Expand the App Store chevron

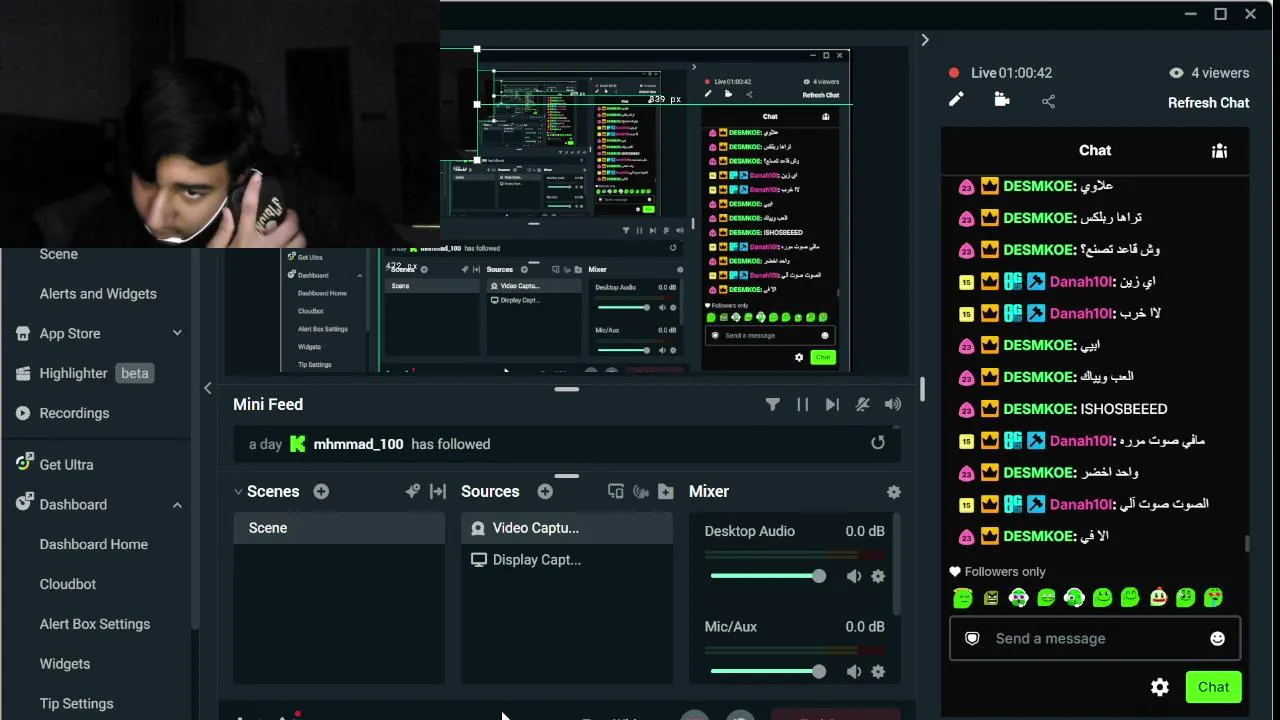pos(177,333)
